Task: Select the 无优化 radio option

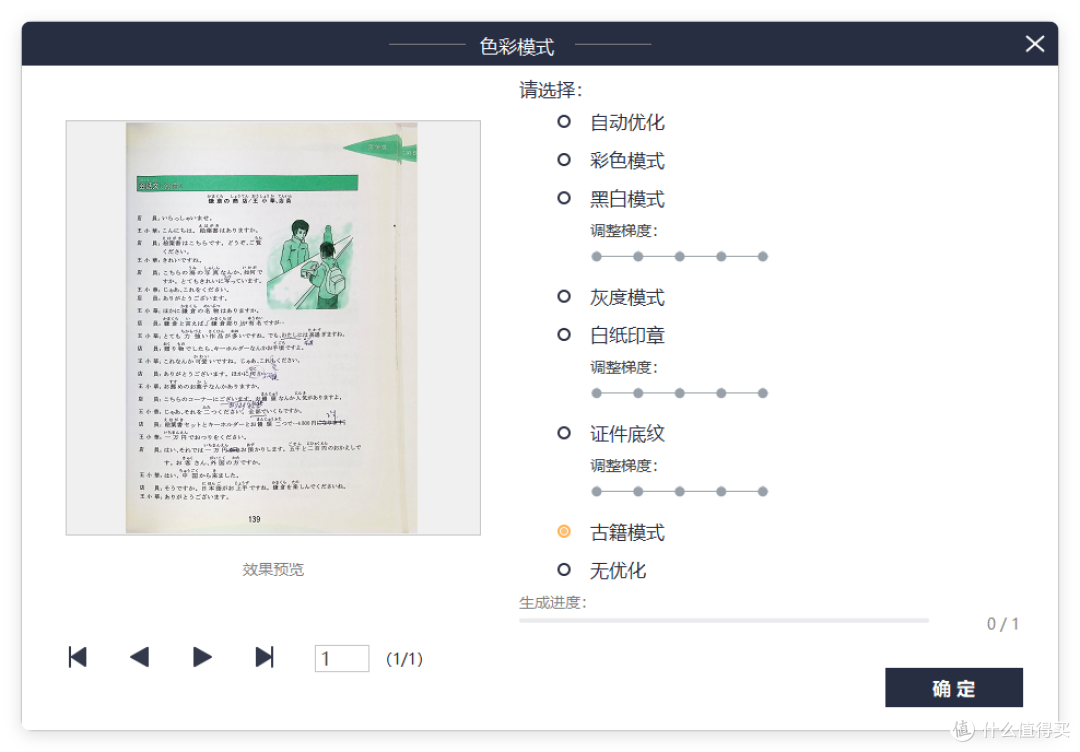Action: pos(564,570)
